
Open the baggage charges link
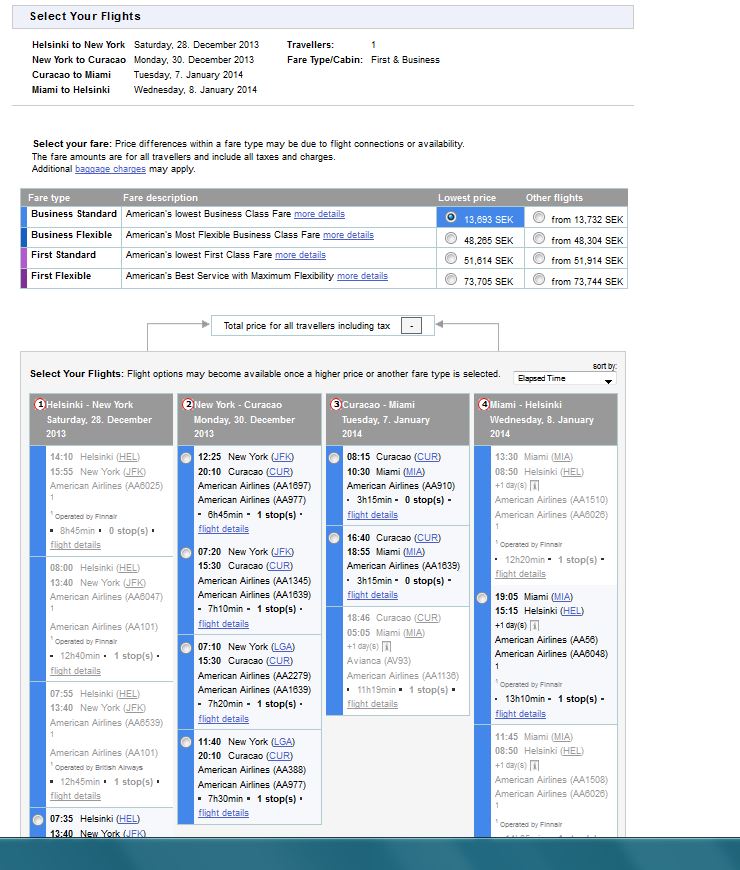click(x=110, y=169)
